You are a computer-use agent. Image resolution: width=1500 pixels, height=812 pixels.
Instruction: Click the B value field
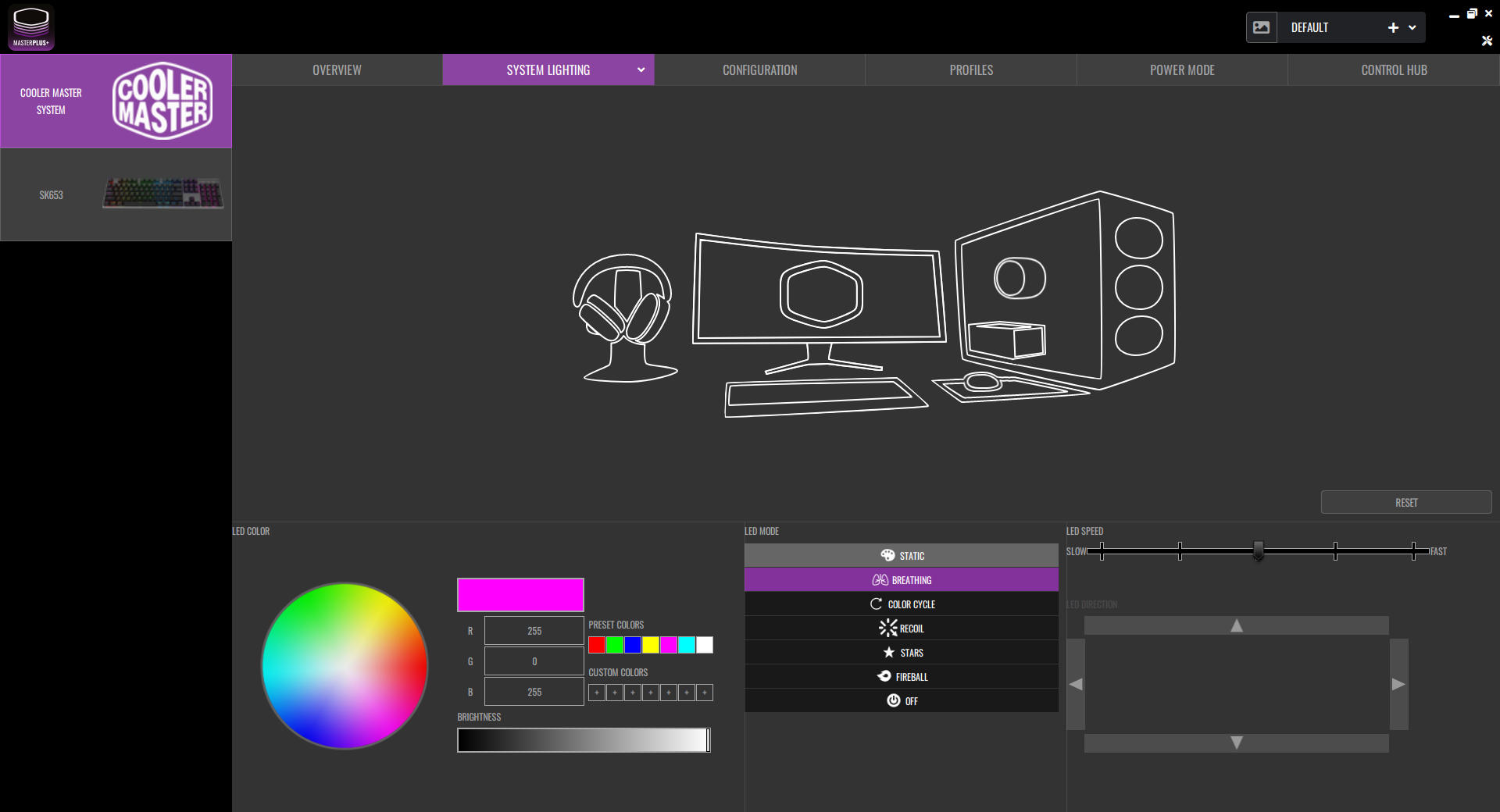click(534, 692)
